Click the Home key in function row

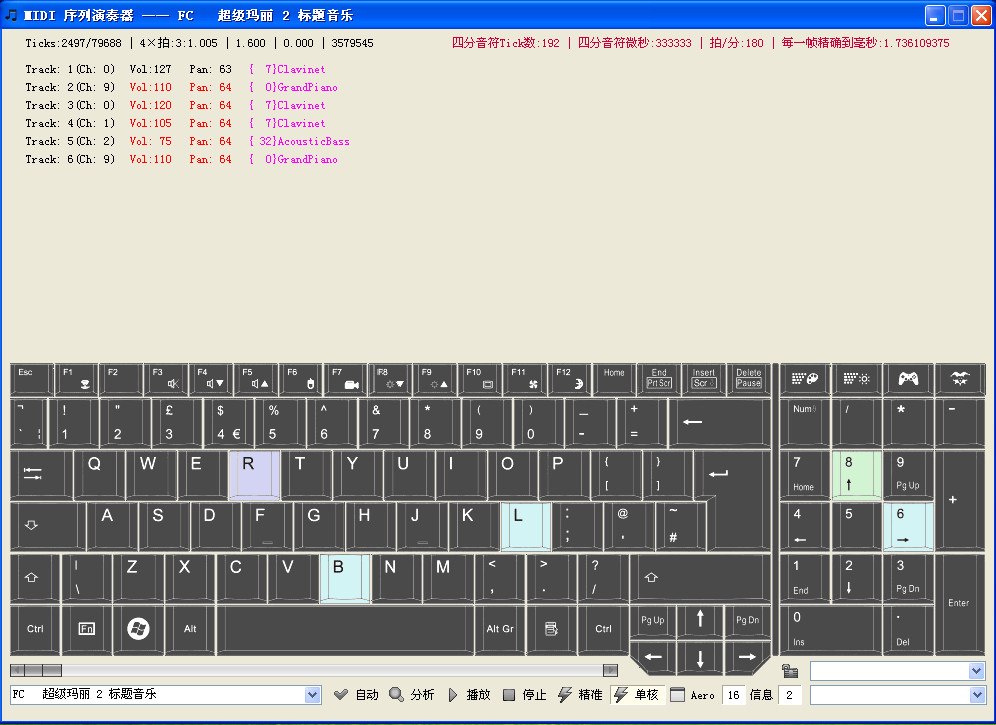pyautogui.click(x=614, y=379)
